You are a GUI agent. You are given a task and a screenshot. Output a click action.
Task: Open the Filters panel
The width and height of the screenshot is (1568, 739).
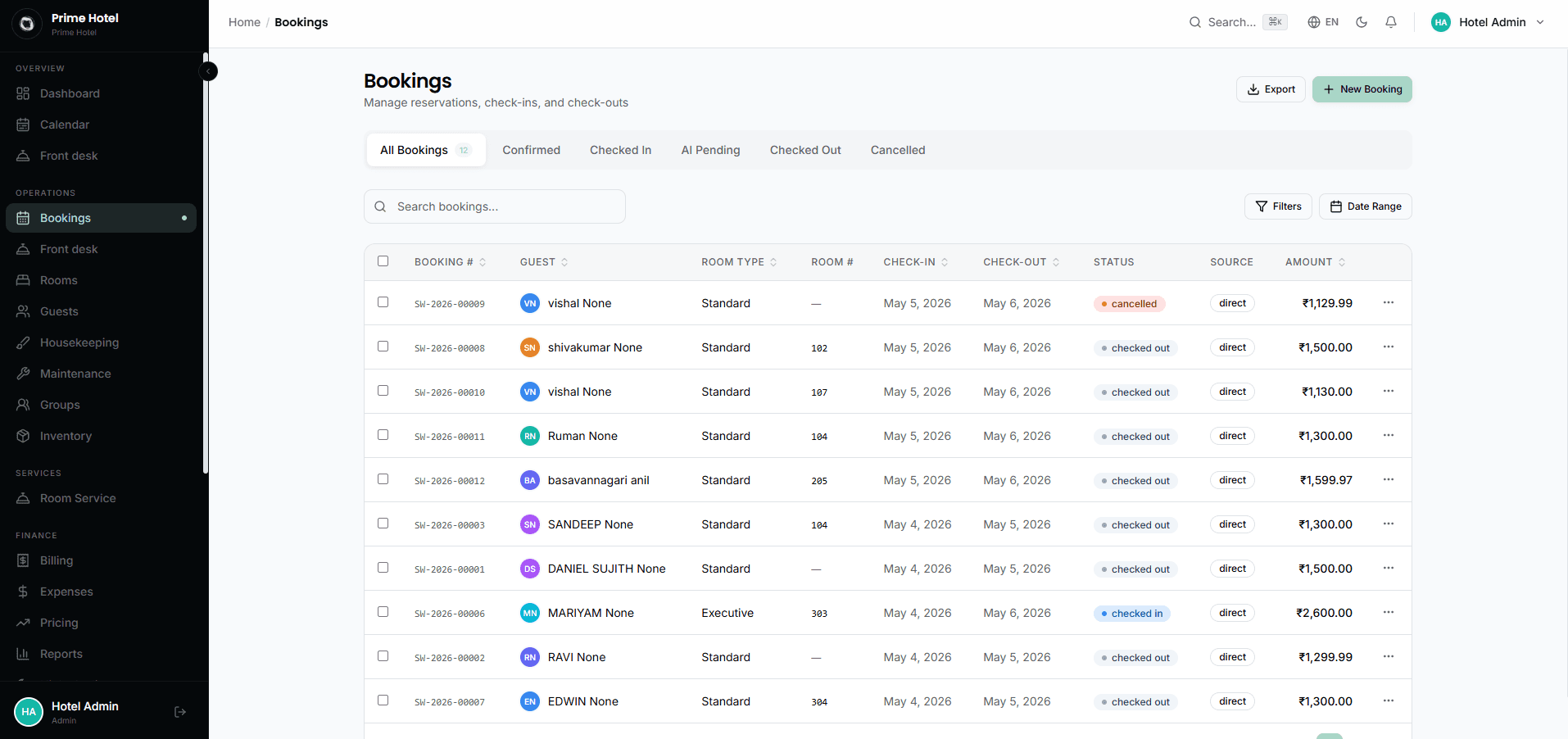coord(1278,206)
